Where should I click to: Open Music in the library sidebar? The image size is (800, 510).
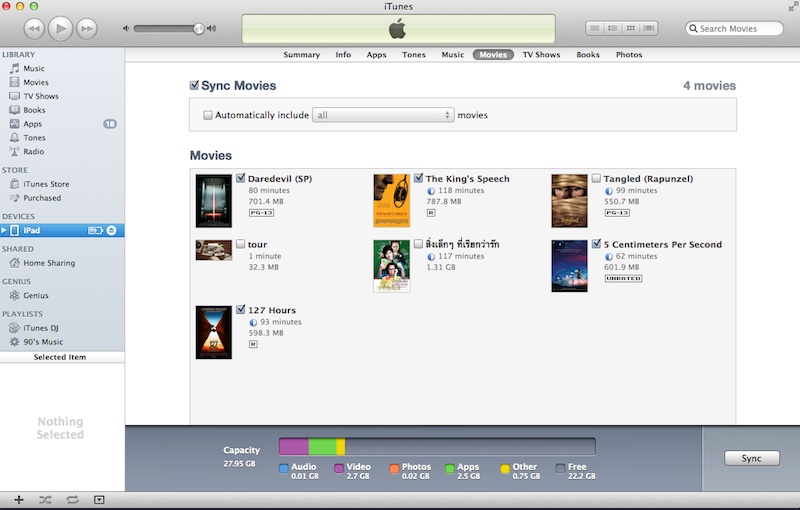[34, 68]
